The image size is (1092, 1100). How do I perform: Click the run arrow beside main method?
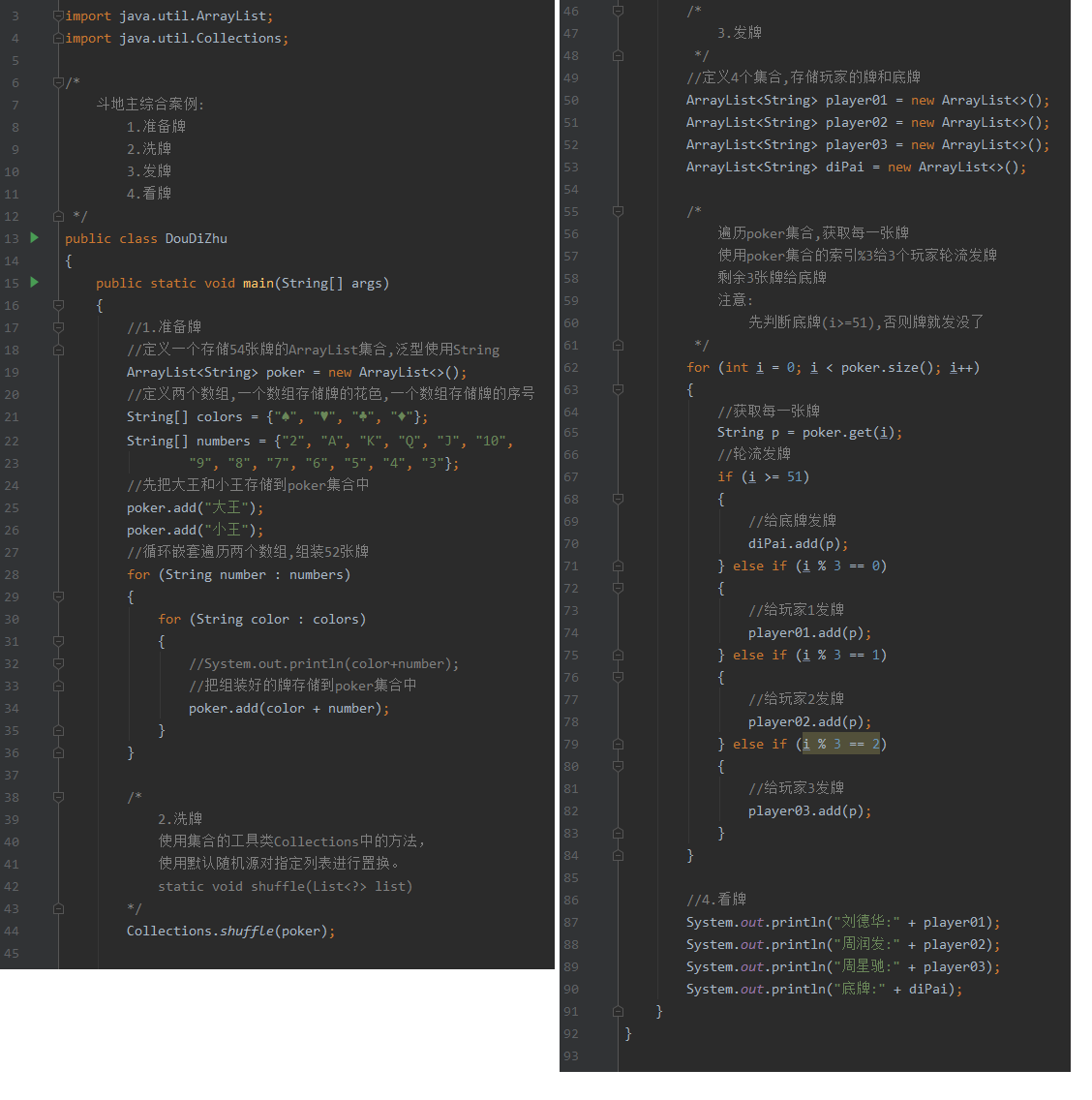35,283
